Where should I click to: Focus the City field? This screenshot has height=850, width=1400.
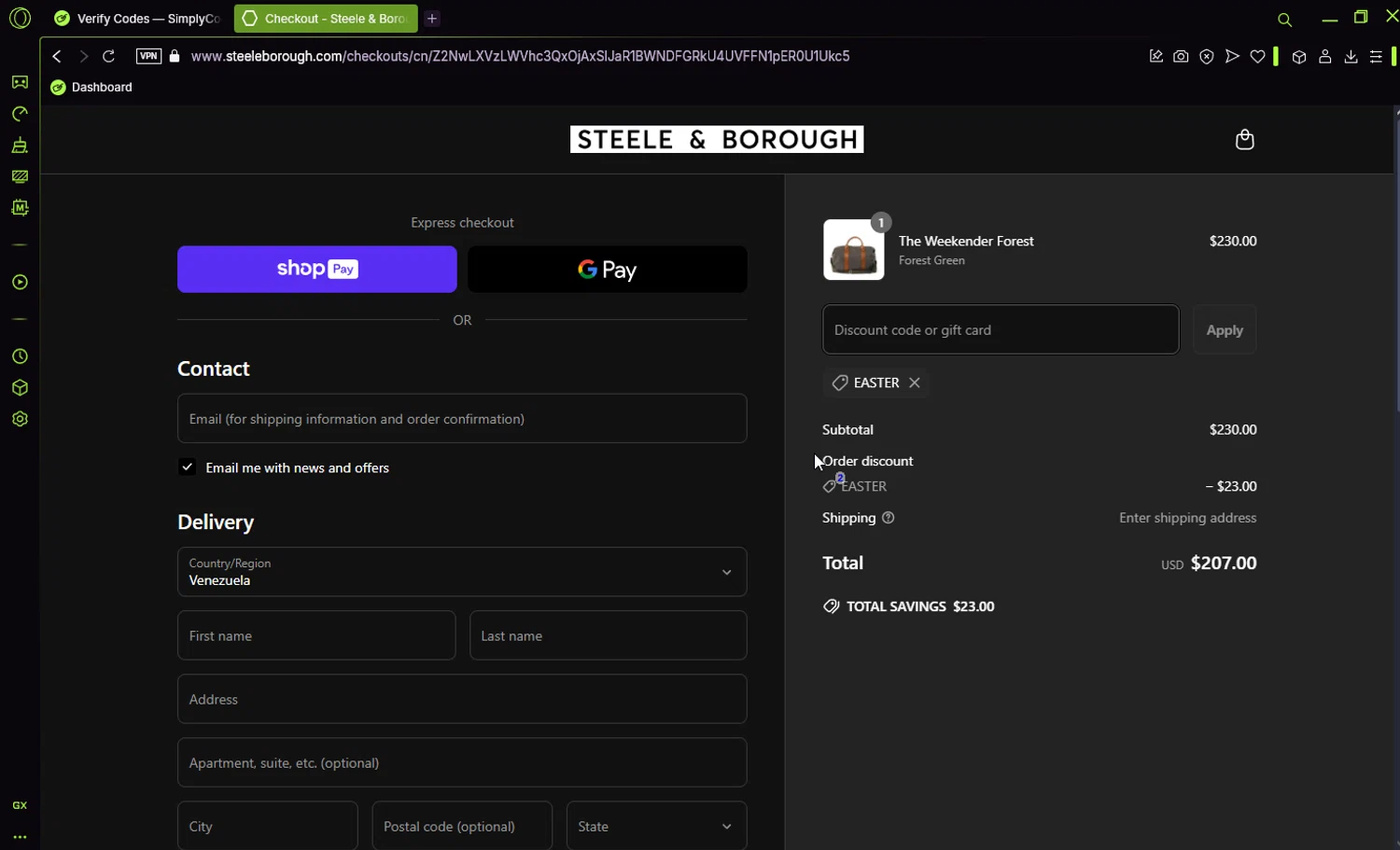[268, 826]
